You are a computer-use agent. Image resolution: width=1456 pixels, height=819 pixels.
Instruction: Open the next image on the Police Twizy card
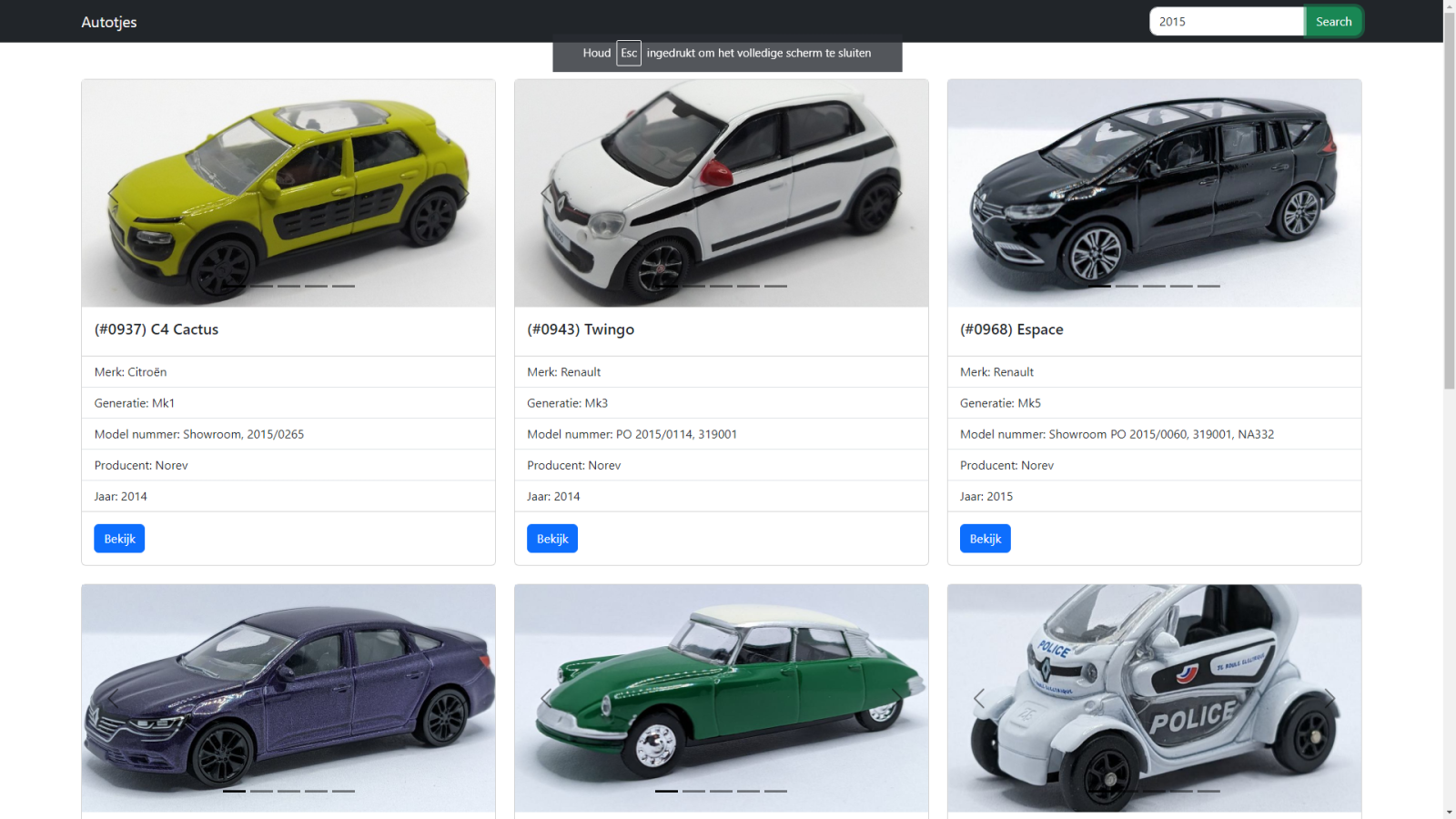[x=1332, y=698]
